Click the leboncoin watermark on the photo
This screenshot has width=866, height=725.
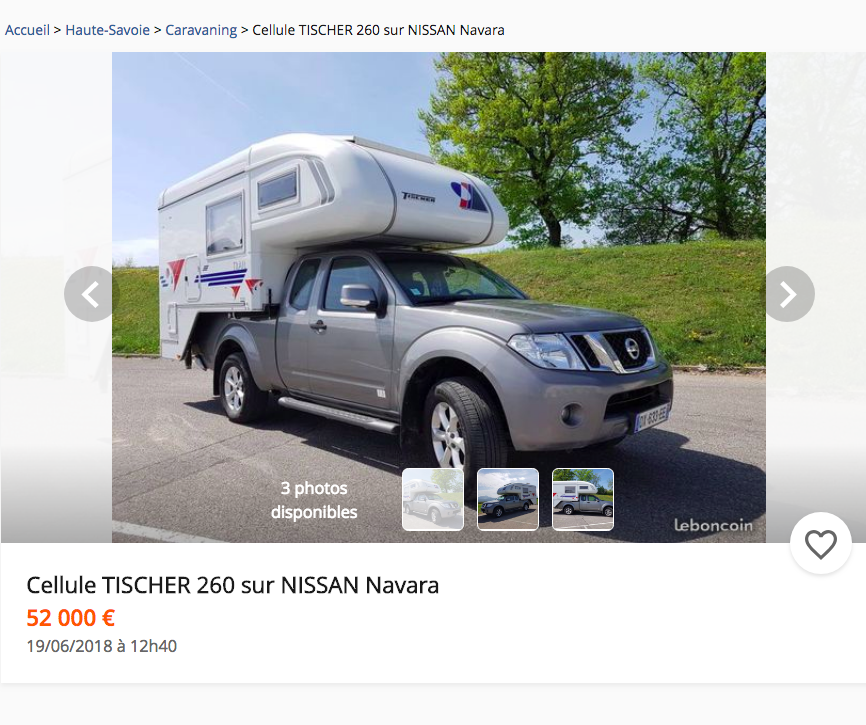coord(713,525)
